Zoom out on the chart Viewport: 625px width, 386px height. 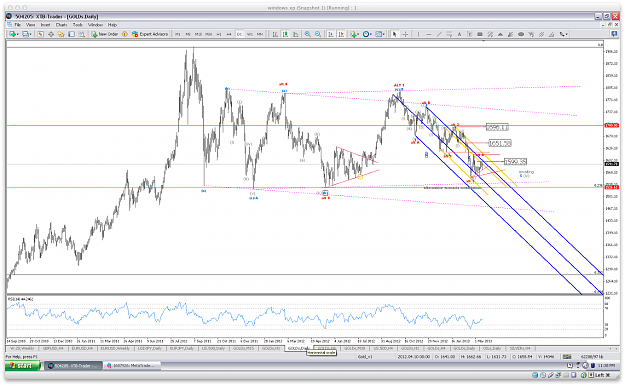point(318,34)
